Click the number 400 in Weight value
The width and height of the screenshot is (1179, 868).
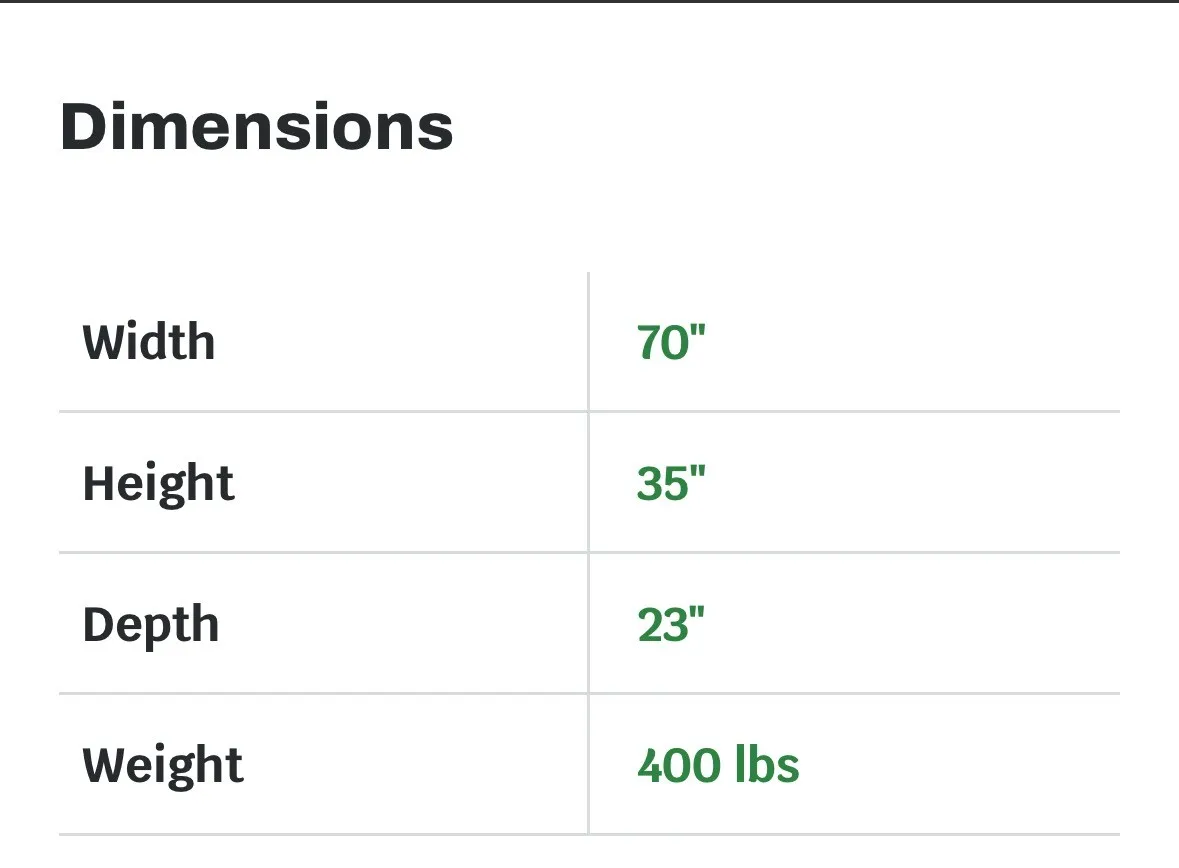pyautogui.click(x=678, y=766)
